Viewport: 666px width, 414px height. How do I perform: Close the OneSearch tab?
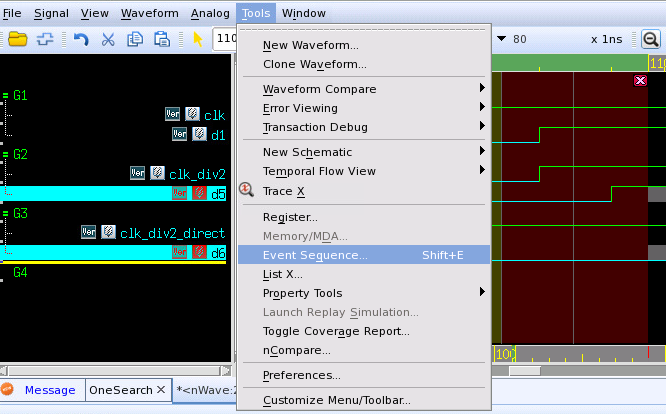(161, 389)
